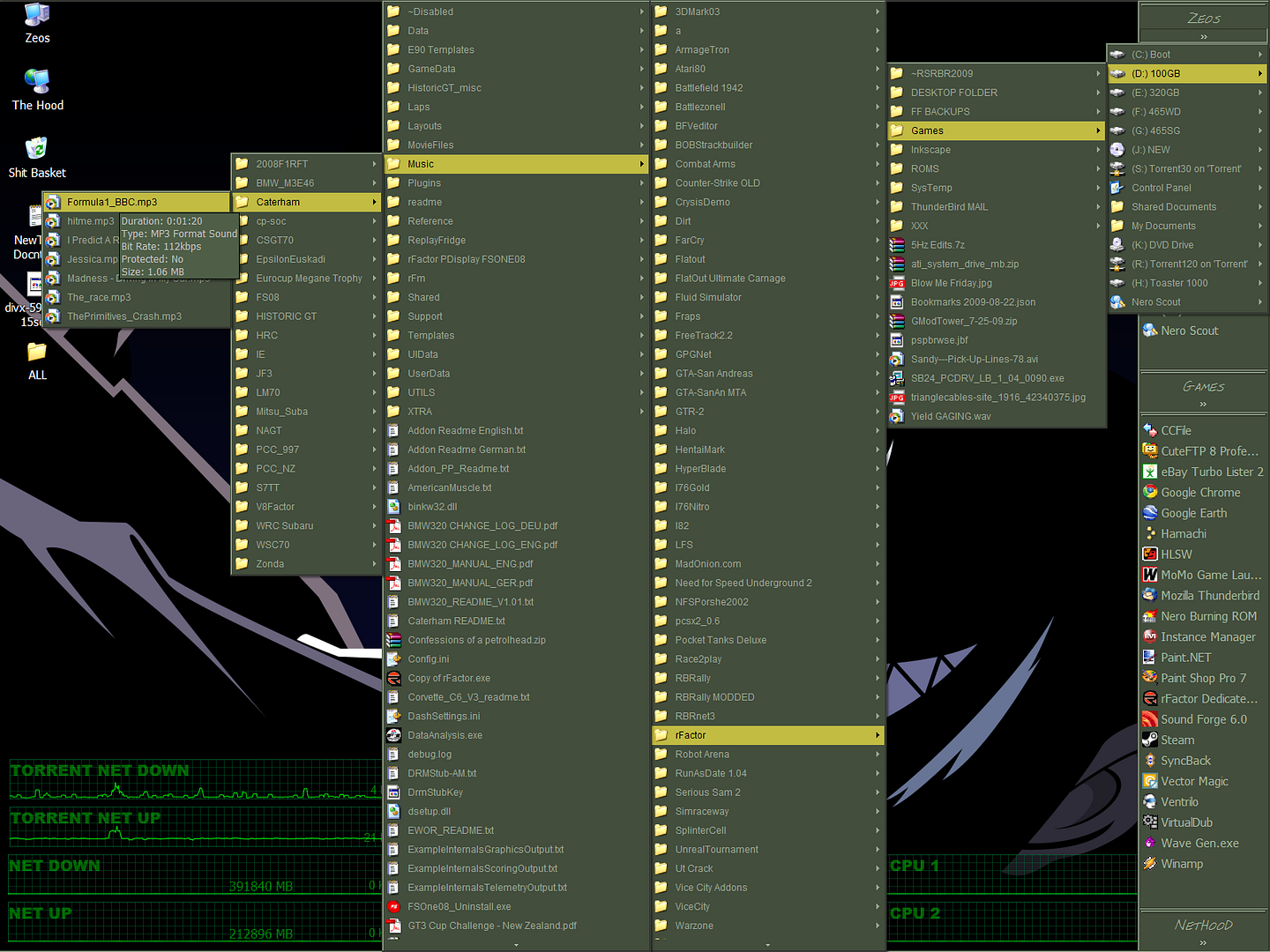The image size is (1270, 952).
Task: Expand the Zeos panel chevron
Action: 1202,36
